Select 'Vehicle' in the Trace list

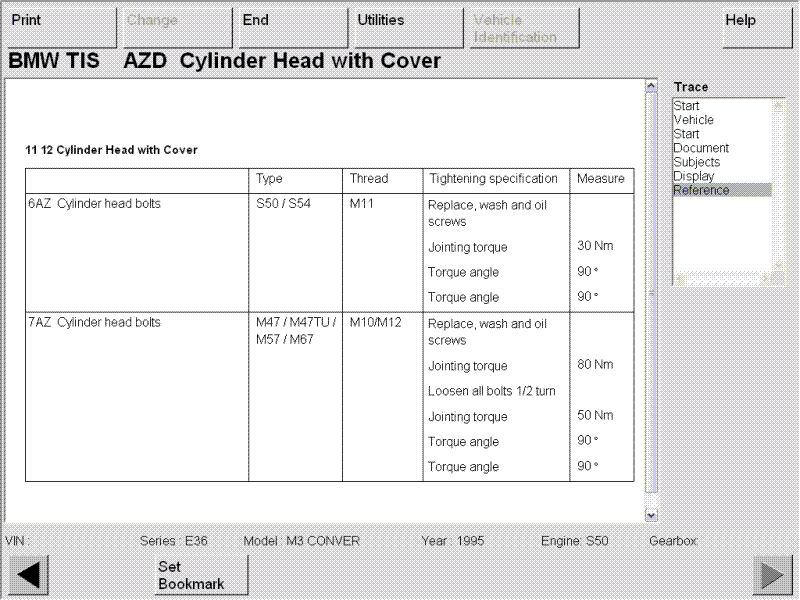[694, 120]
